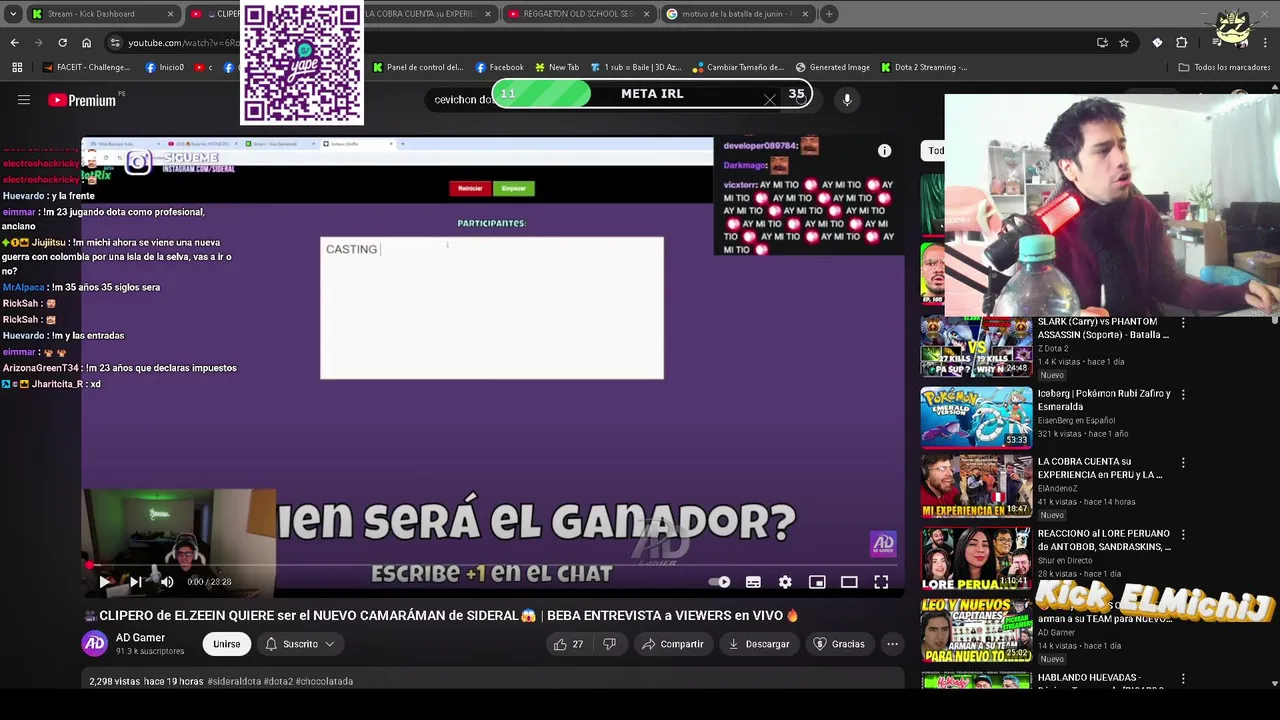Mute the video player volume

167,582
